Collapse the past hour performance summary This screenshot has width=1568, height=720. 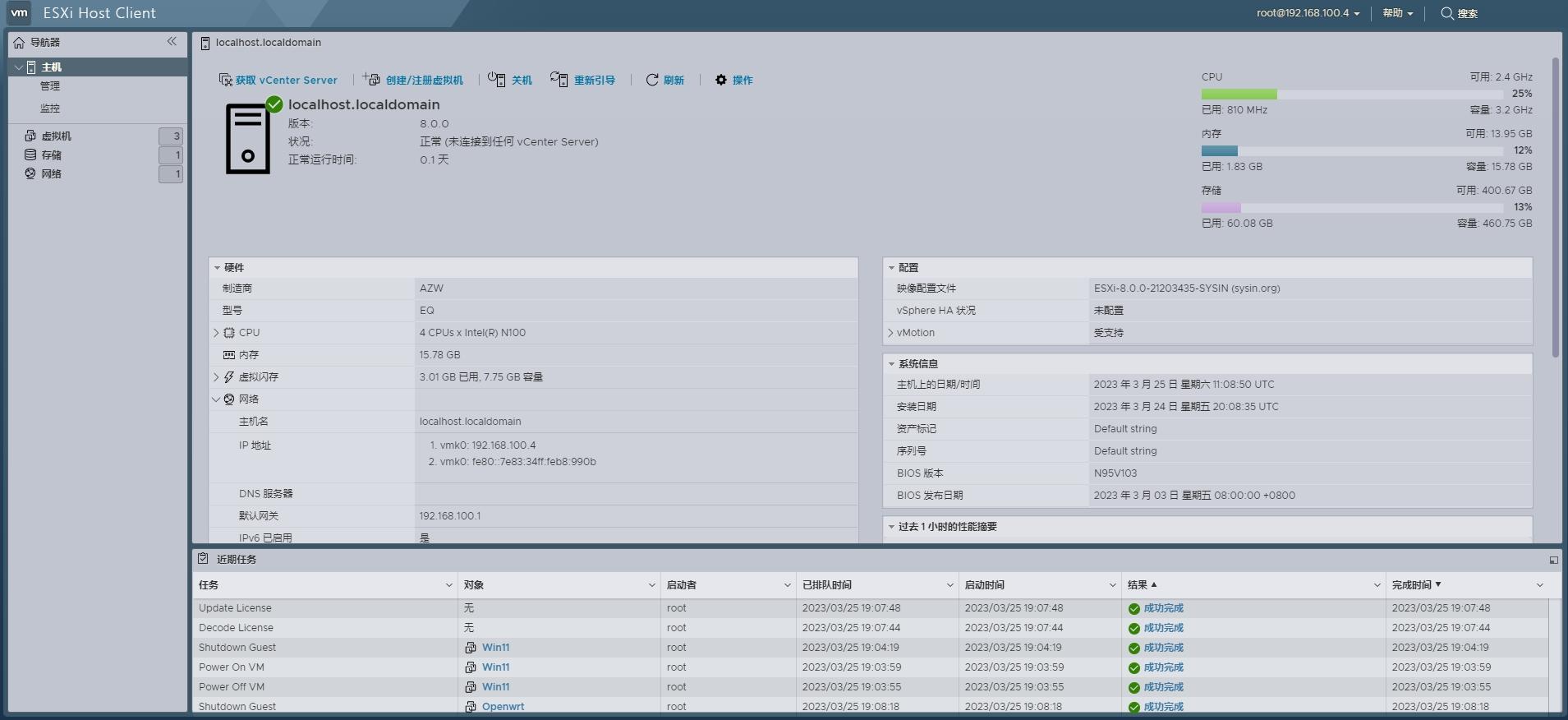tap(891, 527)
